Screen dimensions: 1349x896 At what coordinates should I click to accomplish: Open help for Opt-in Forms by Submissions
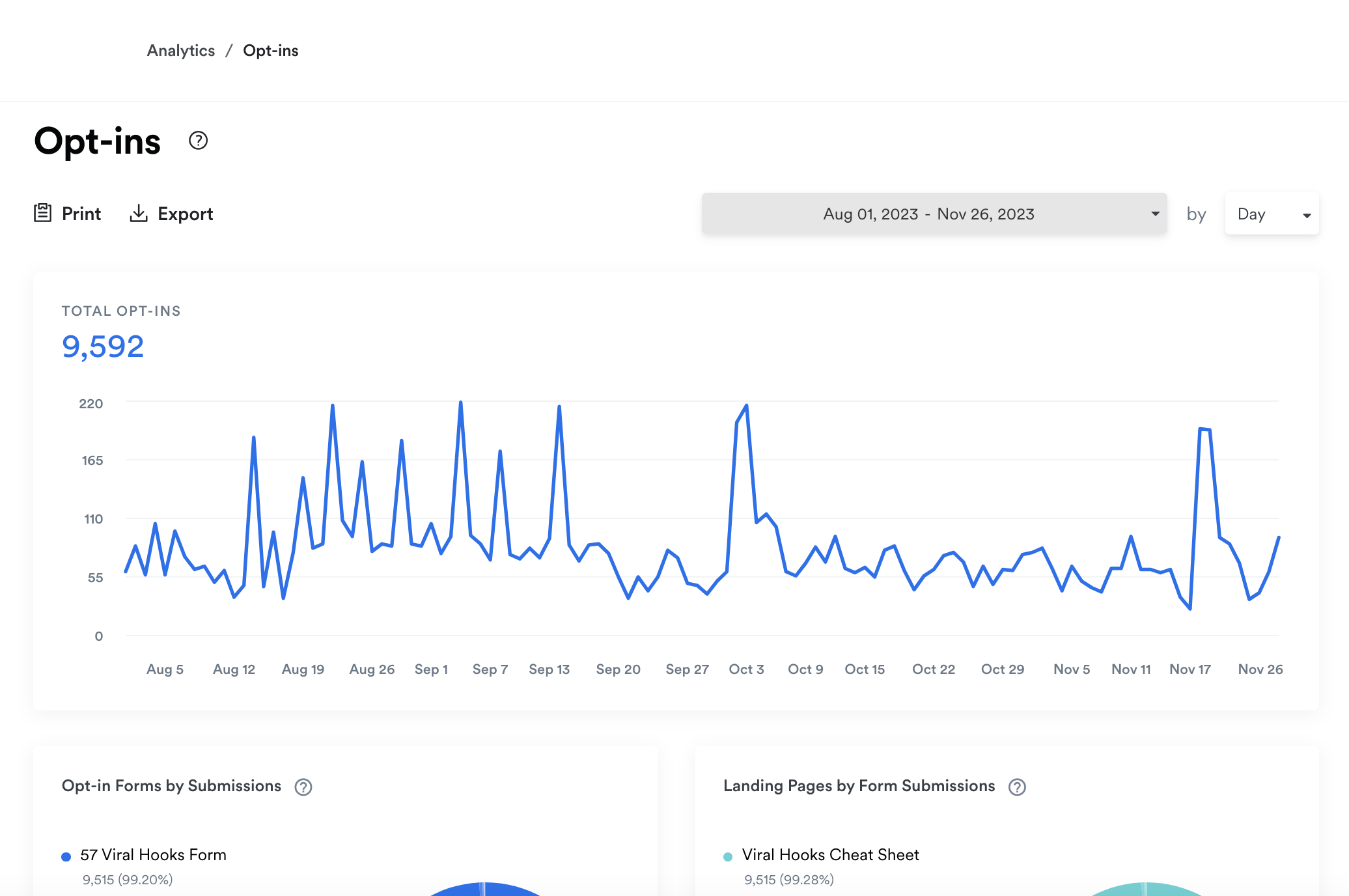303,787
